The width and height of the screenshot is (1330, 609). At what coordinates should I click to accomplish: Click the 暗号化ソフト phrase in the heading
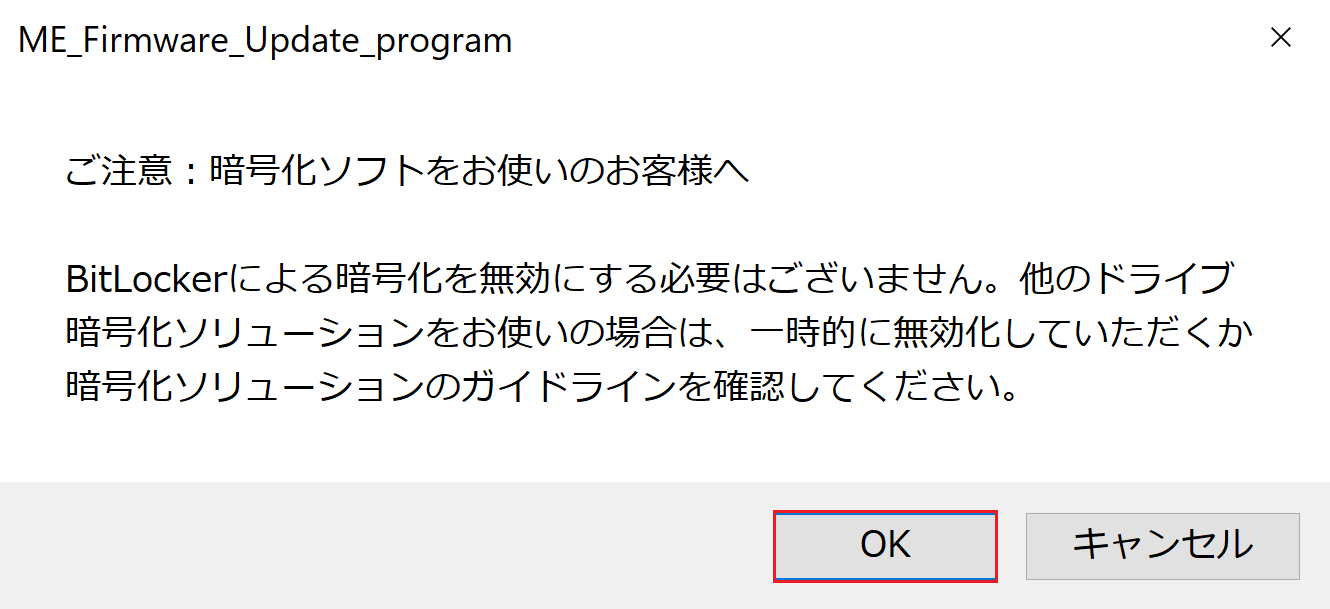point(319,171)
